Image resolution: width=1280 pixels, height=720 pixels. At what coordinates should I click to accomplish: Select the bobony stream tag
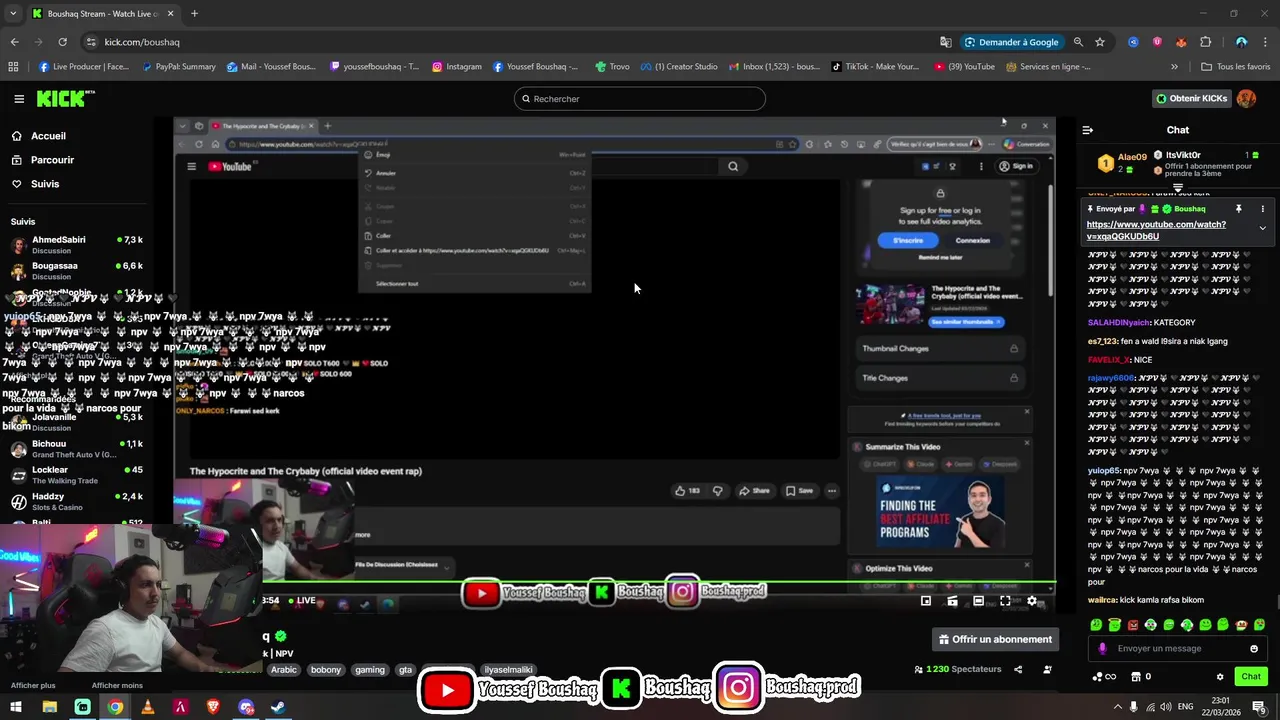[x=326, y=670]
